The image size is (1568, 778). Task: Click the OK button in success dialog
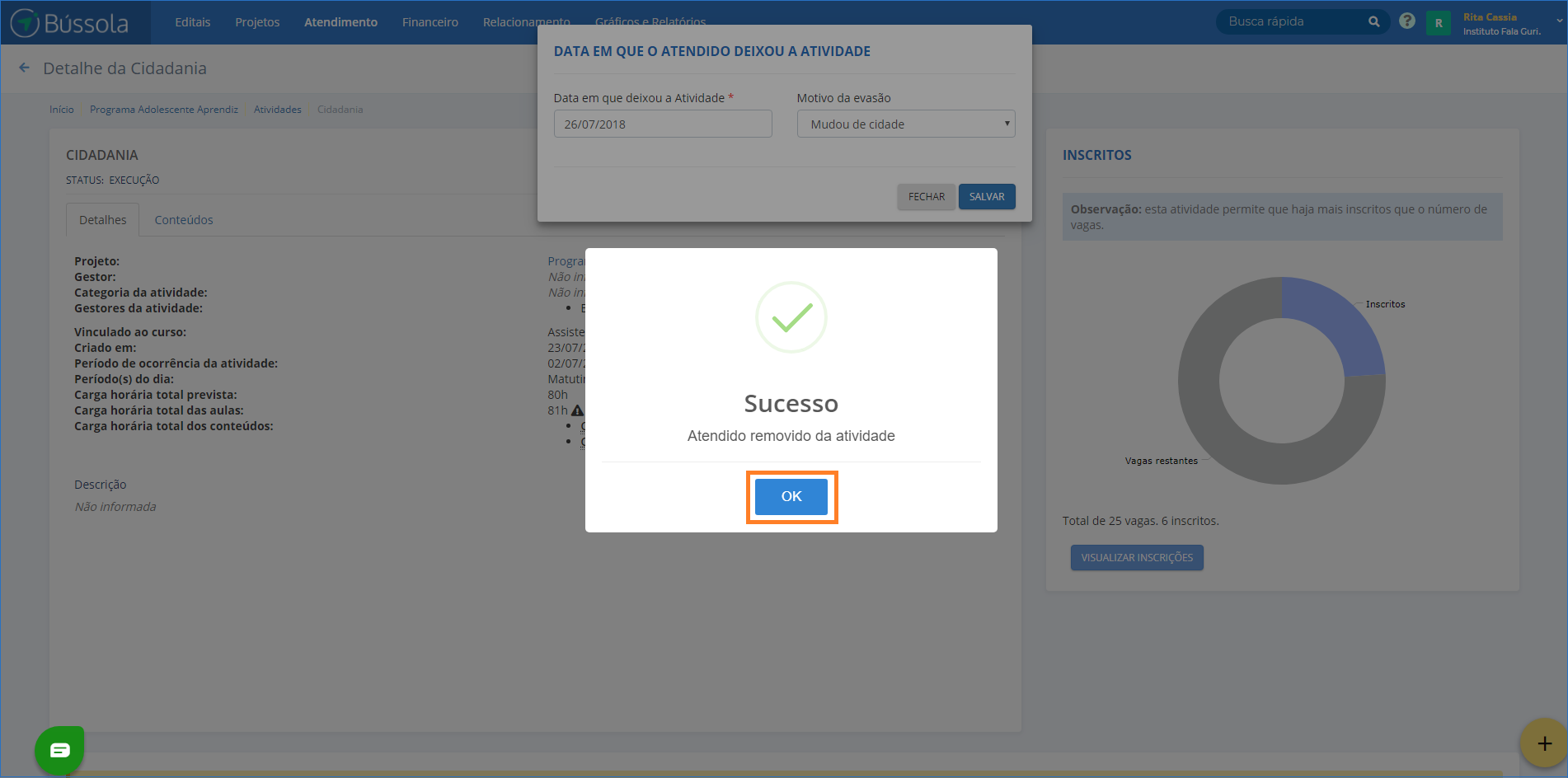tap(791, 496)
